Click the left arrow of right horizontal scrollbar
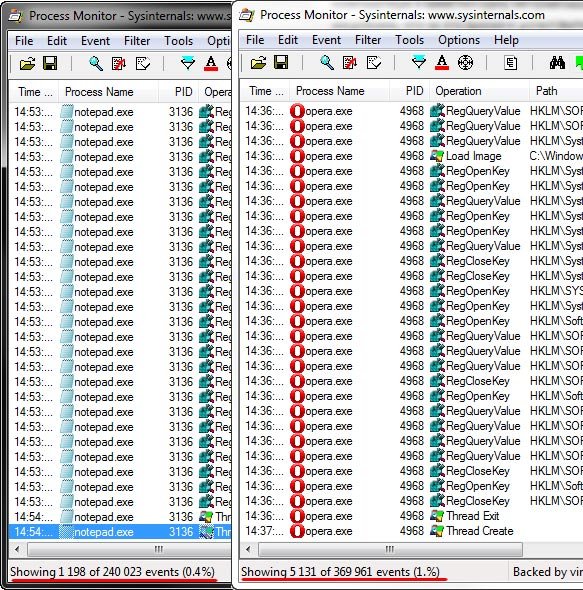 coord(248,549)
